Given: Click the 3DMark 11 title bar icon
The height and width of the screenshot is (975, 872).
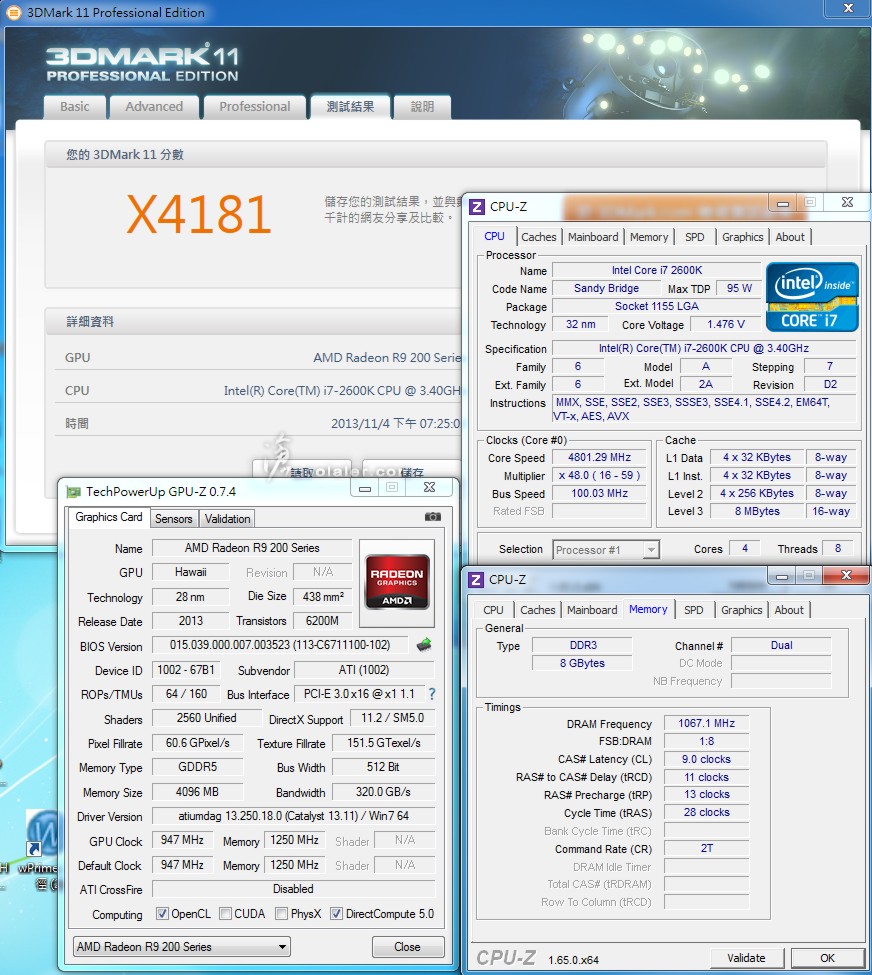Looking at the screenshot, I should click(13, 12).
